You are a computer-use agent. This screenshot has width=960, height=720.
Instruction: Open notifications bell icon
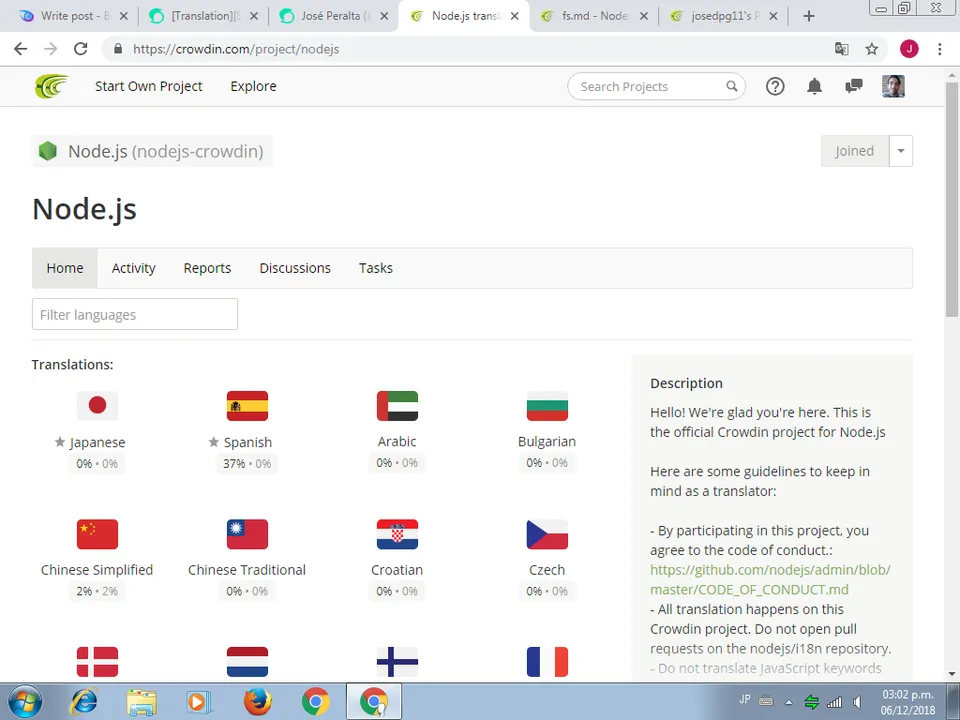[x=814, y=86]
